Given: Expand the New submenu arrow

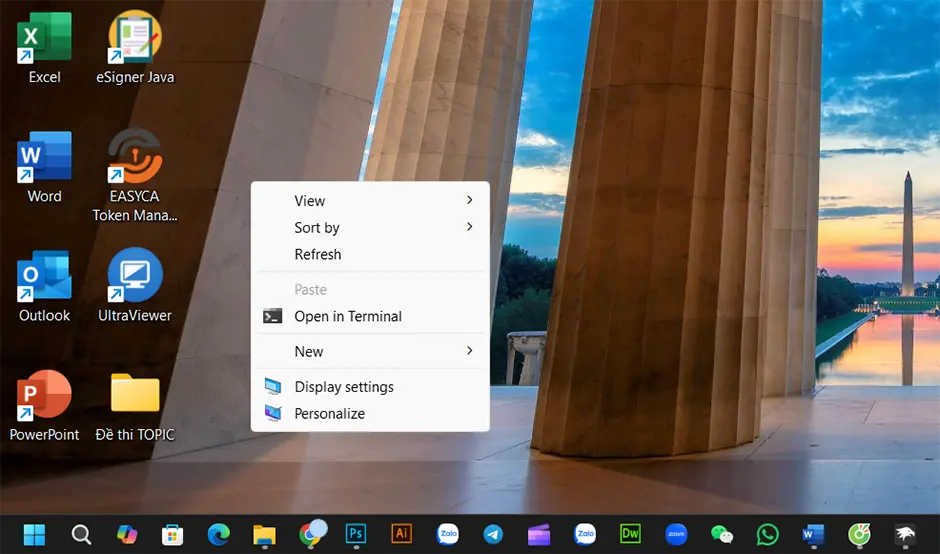Looking at the screenshot, I should coord(469,350).
